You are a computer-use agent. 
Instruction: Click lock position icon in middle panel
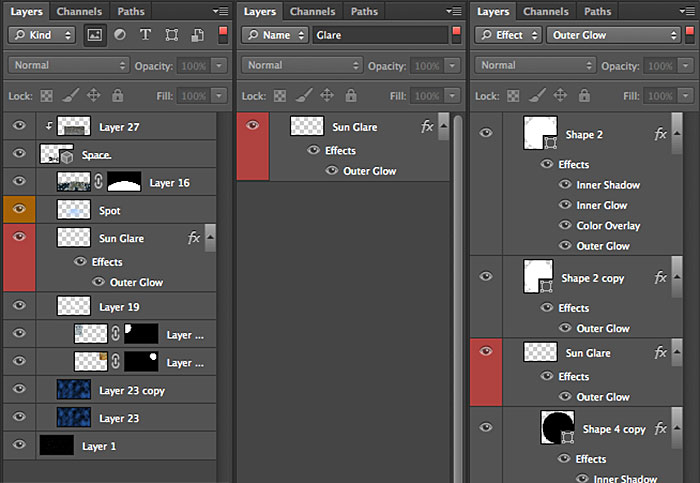[x=327, y=96]
